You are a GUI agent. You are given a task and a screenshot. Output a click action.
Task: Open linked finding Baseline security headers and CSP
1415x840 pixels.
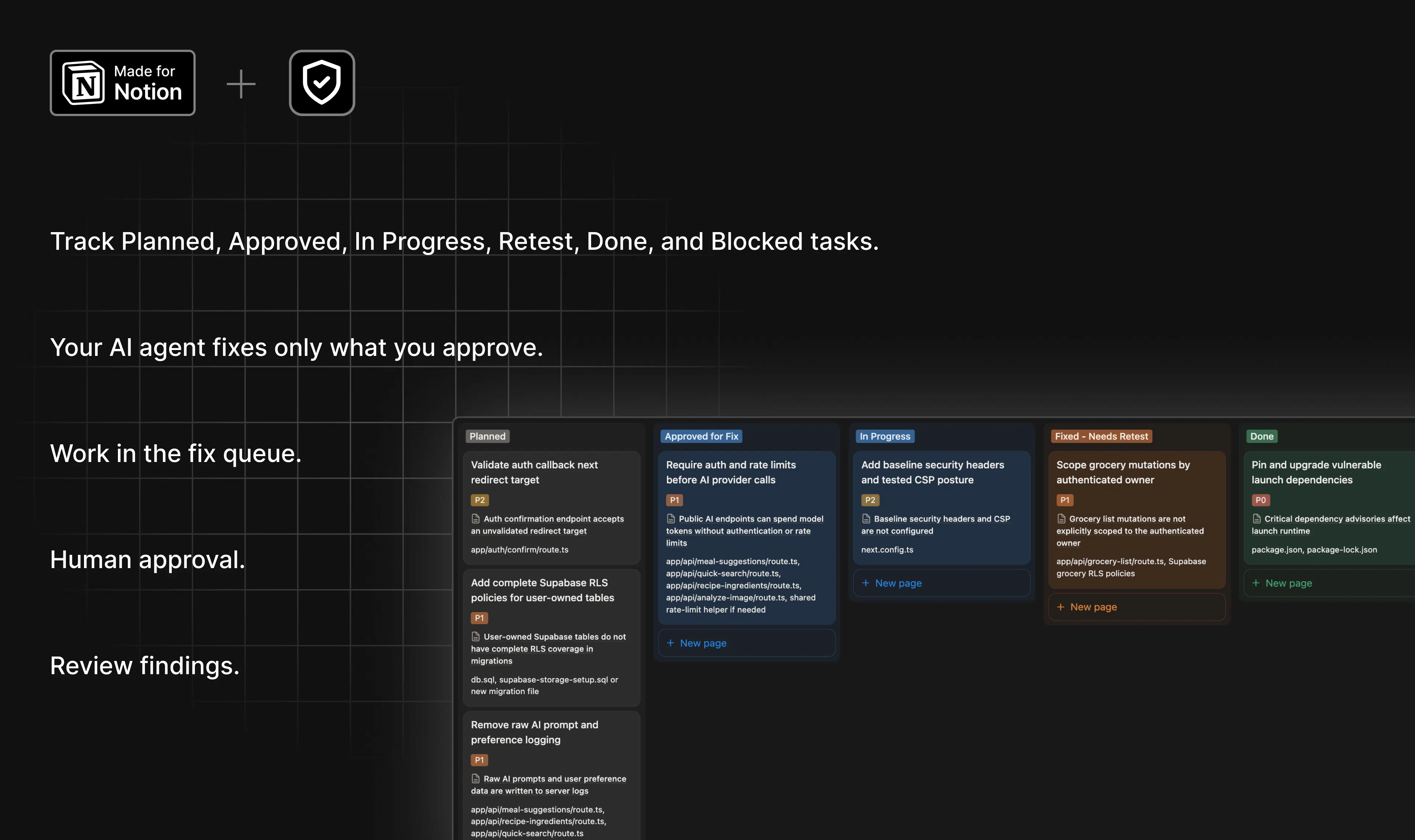click(936, 525)
